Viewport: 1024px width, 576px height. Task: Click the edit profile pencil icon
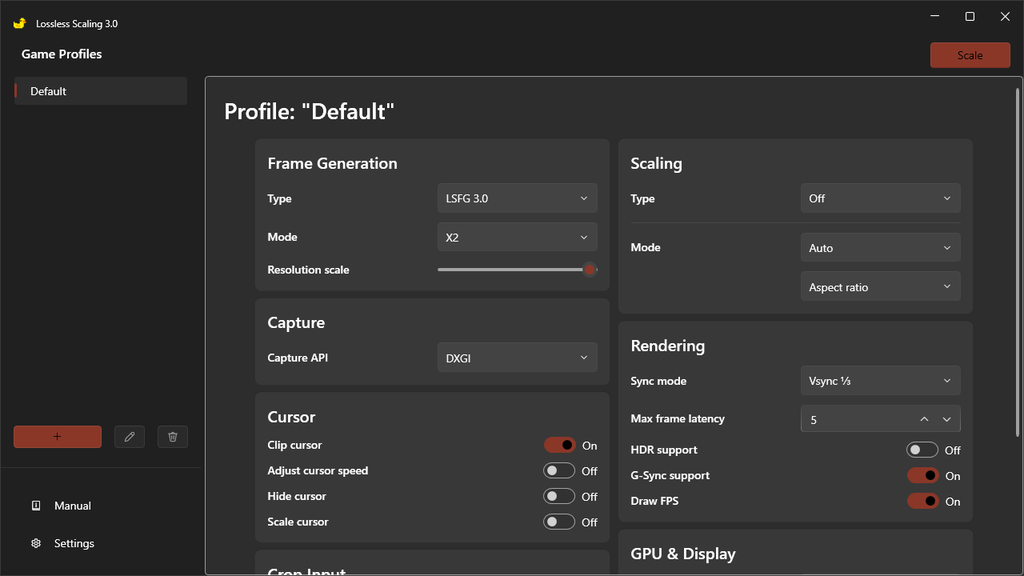129,437
